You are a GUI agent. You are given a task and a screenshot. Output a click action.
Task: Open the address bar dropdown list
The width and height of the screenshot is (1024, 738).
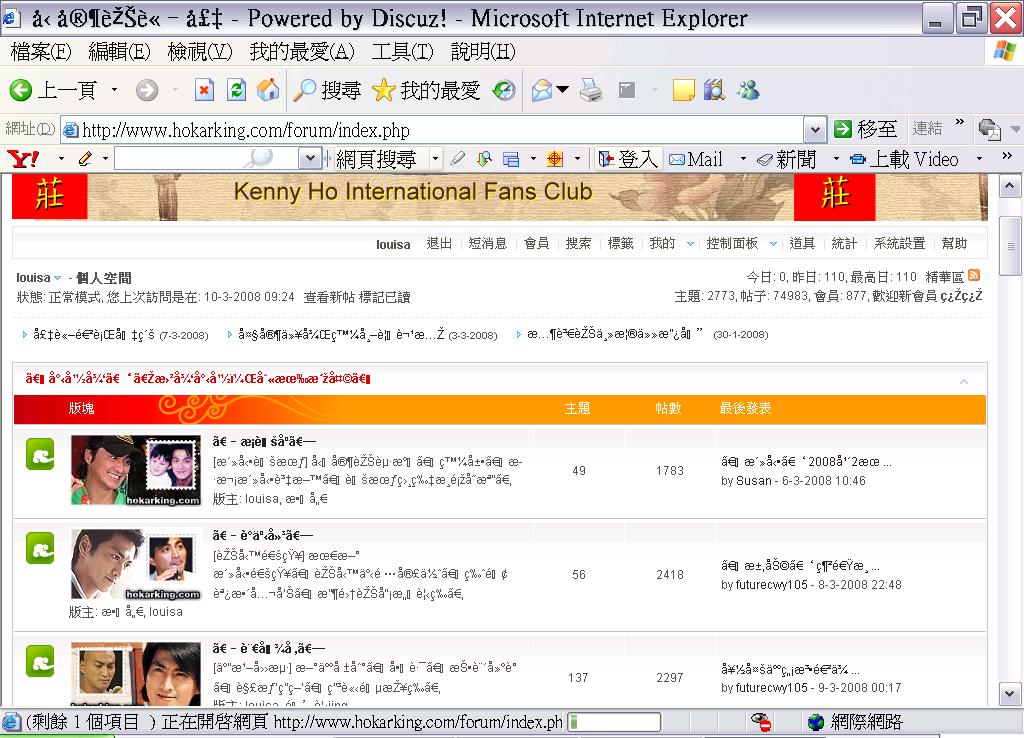tap(814, 130)
